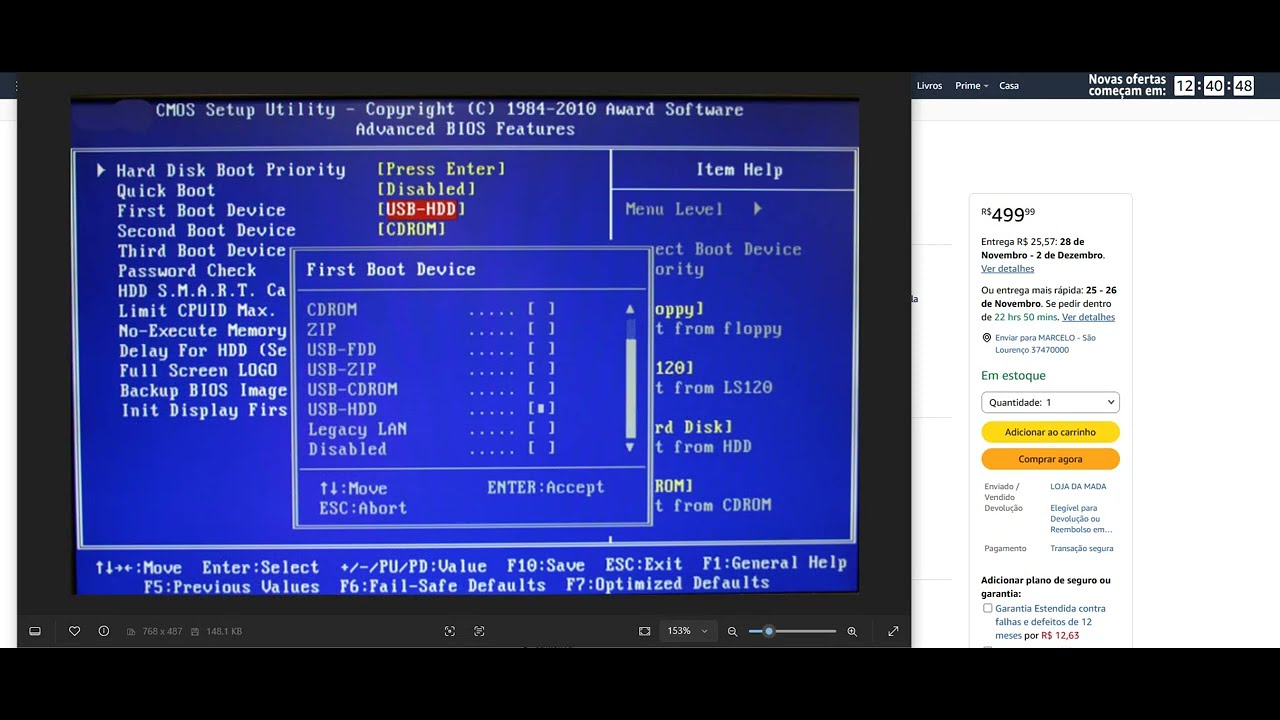Expand Hard Disk Boot Priority arrow
Screen dimensions: 1280x720
[101, 170]
